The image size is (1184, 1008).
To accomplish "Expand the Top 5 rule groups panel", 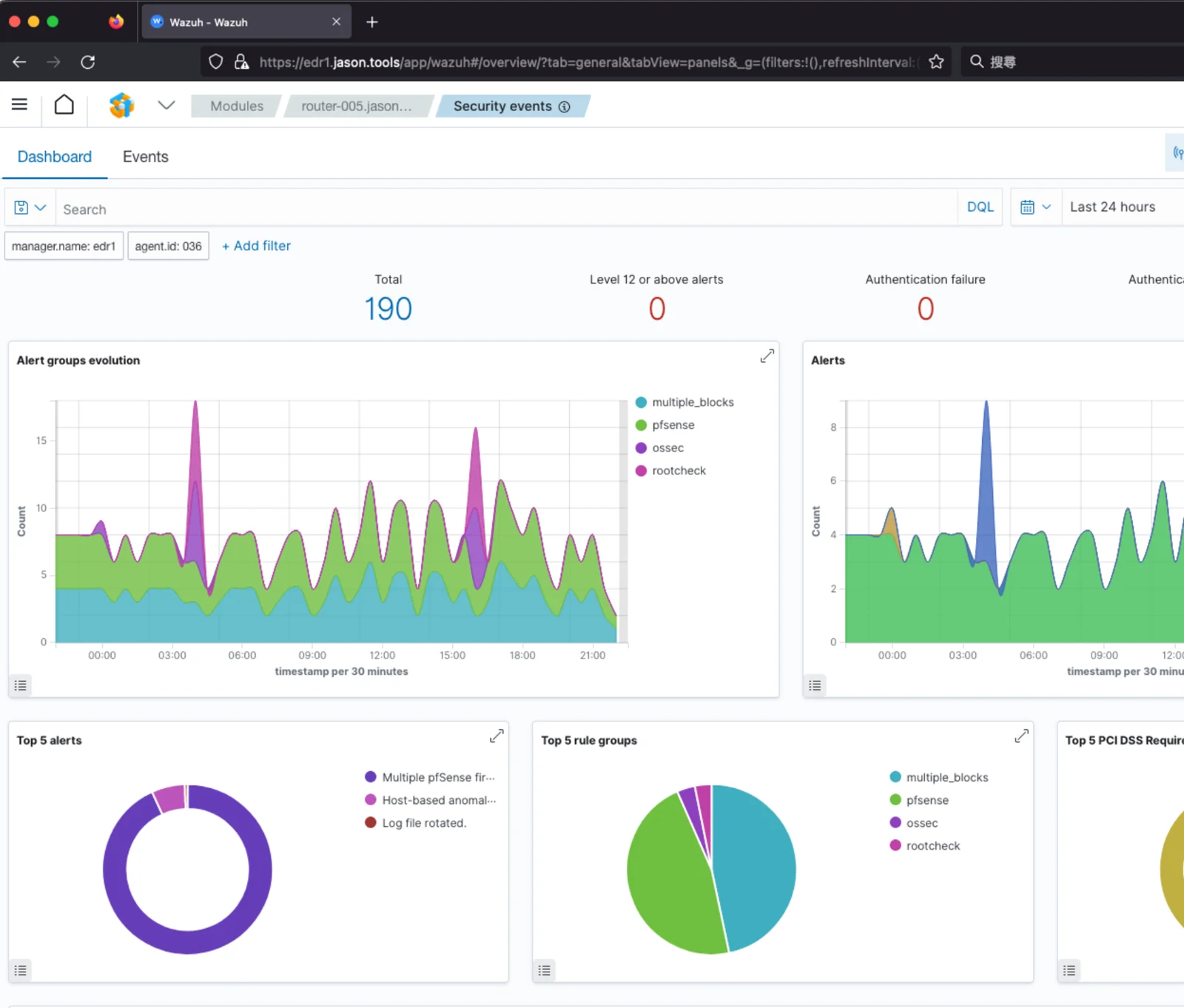I will 1021,736.
